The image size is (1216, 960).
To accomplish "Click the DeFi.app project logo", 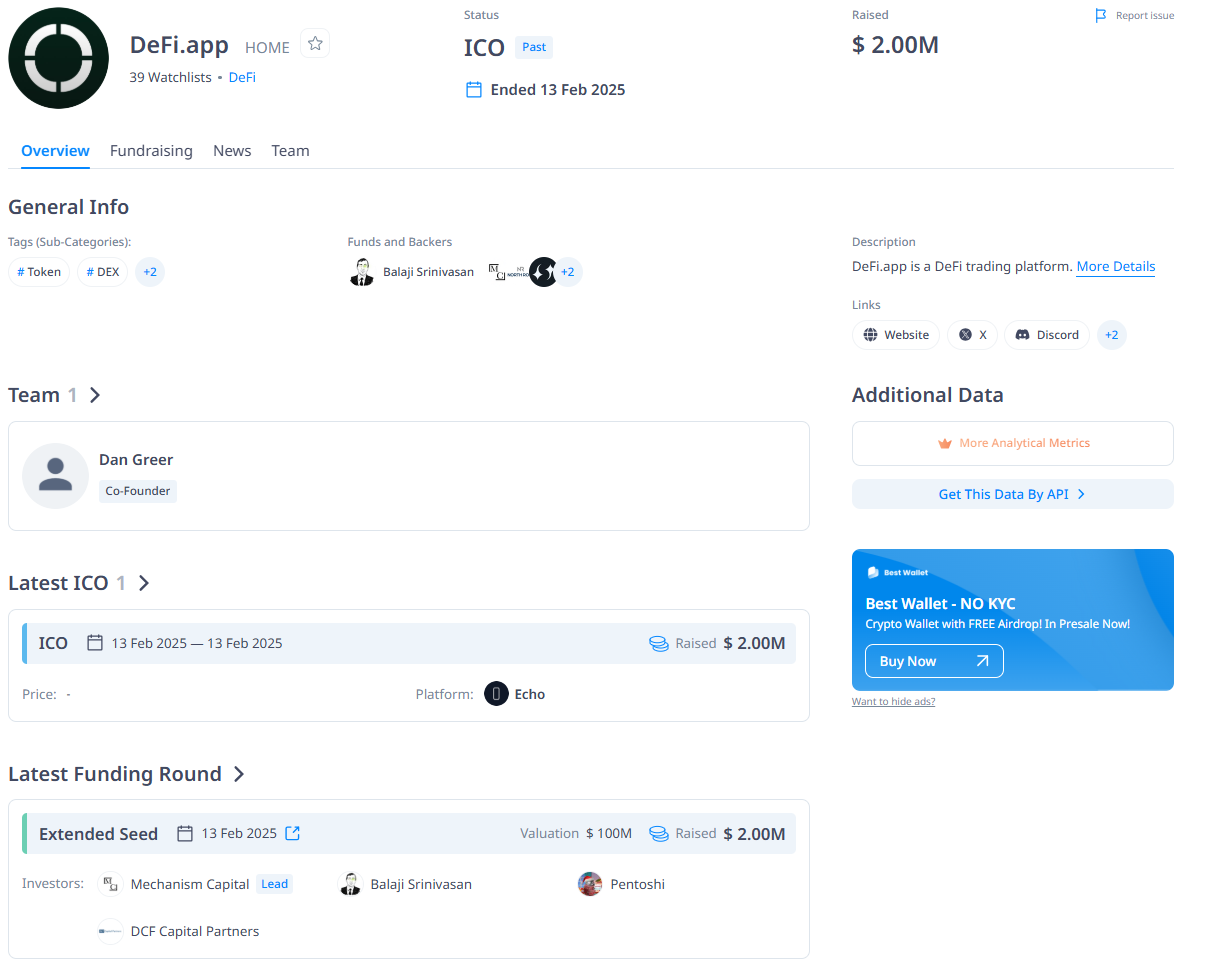I will (58, 58).
